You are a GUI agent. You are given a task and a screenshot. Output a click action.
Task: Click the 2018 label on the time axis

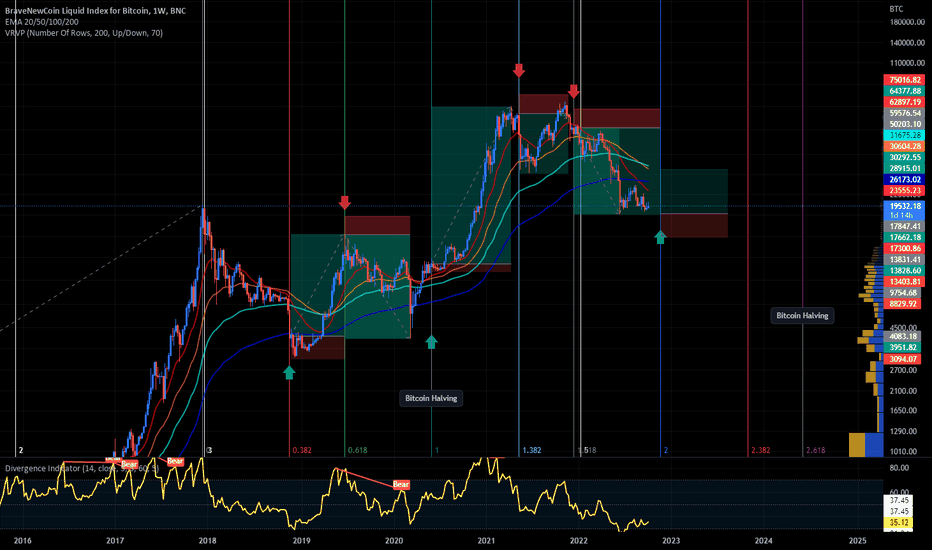coord(207,540)
